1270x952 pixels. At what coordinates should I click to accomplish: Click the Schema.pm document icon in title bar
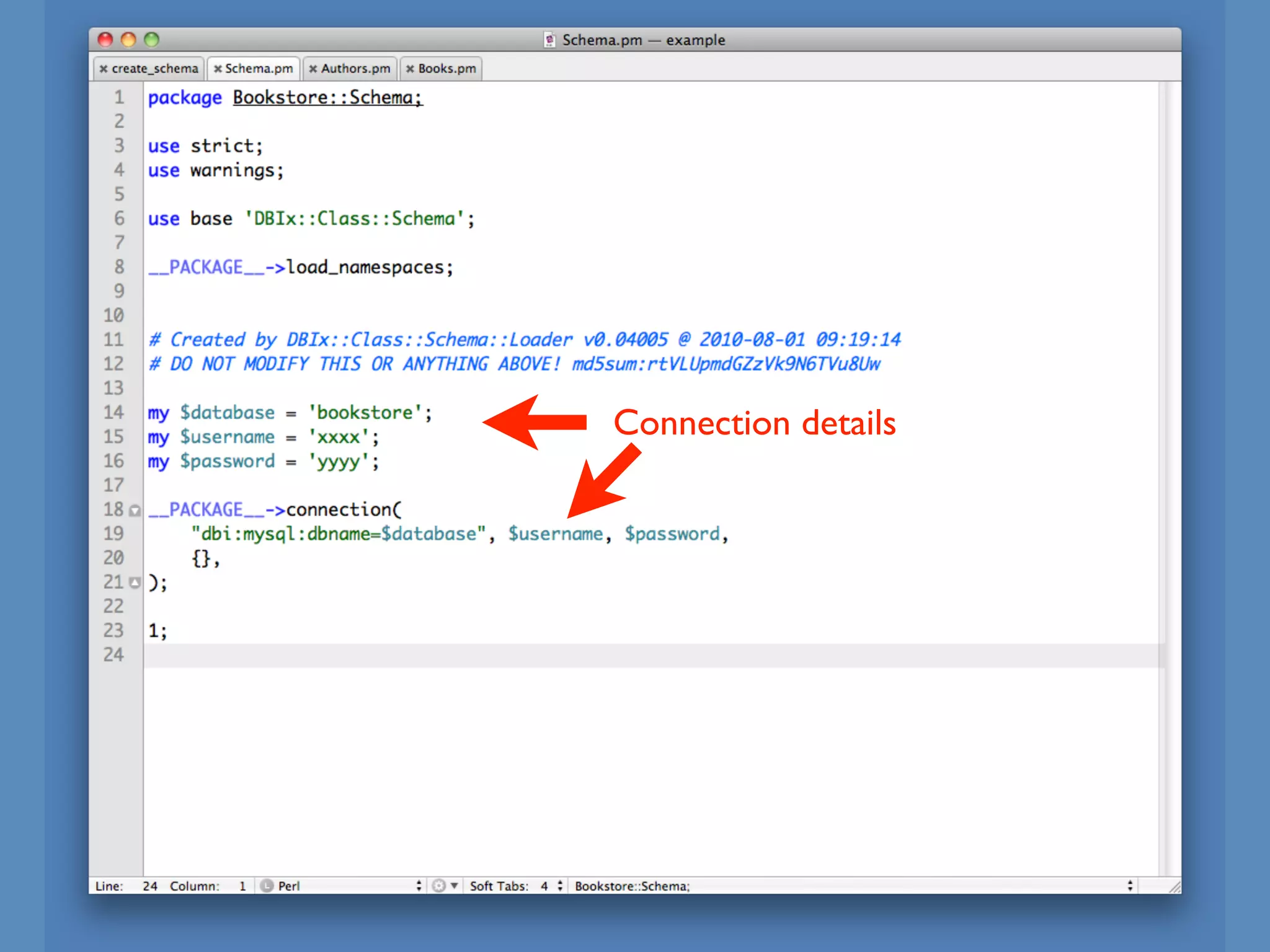coord(549,40)
